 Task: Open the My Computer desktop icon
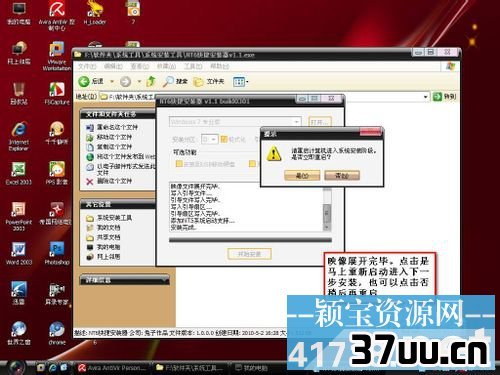tap(18, 13)
